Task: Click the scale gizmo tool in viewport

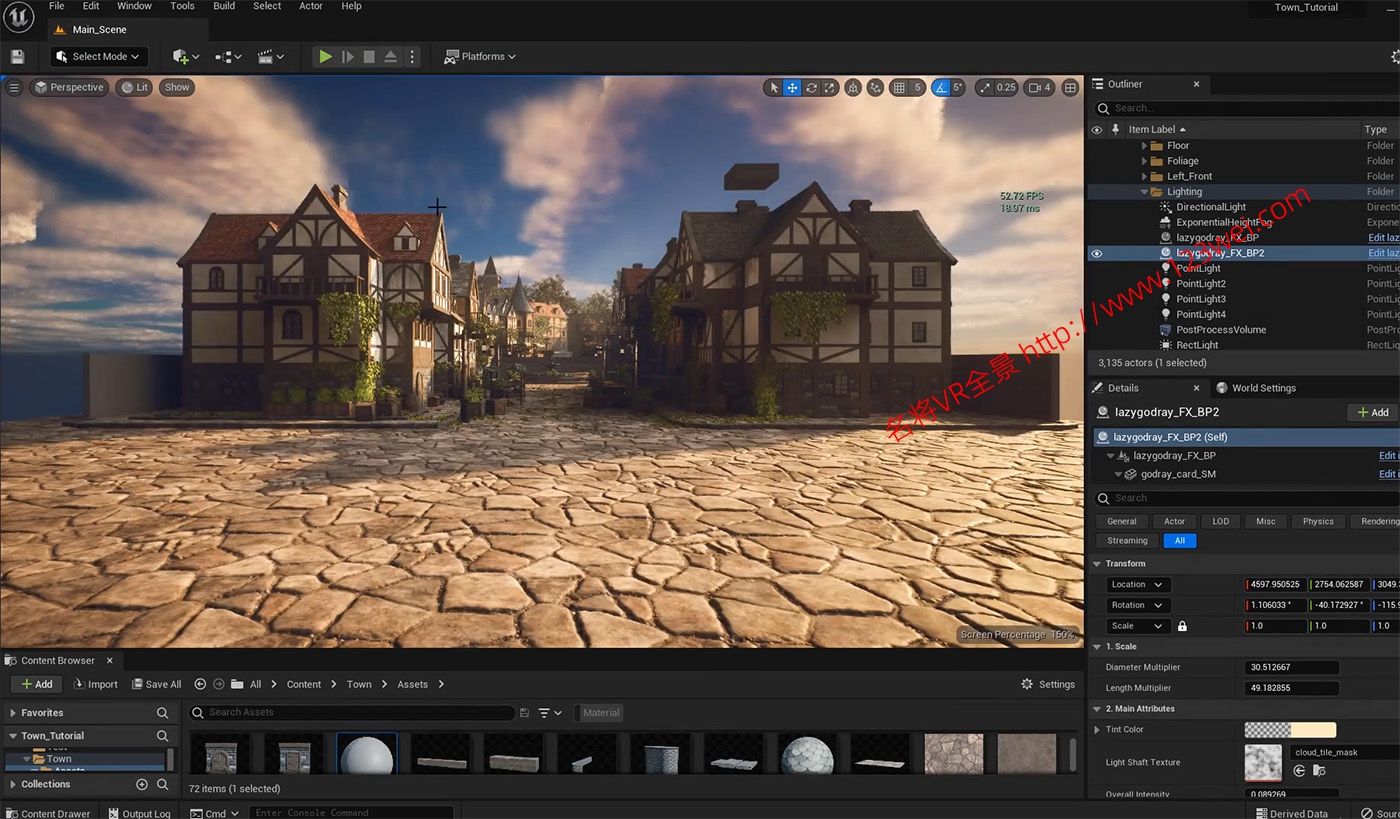Action: click(x=830, y=88)
